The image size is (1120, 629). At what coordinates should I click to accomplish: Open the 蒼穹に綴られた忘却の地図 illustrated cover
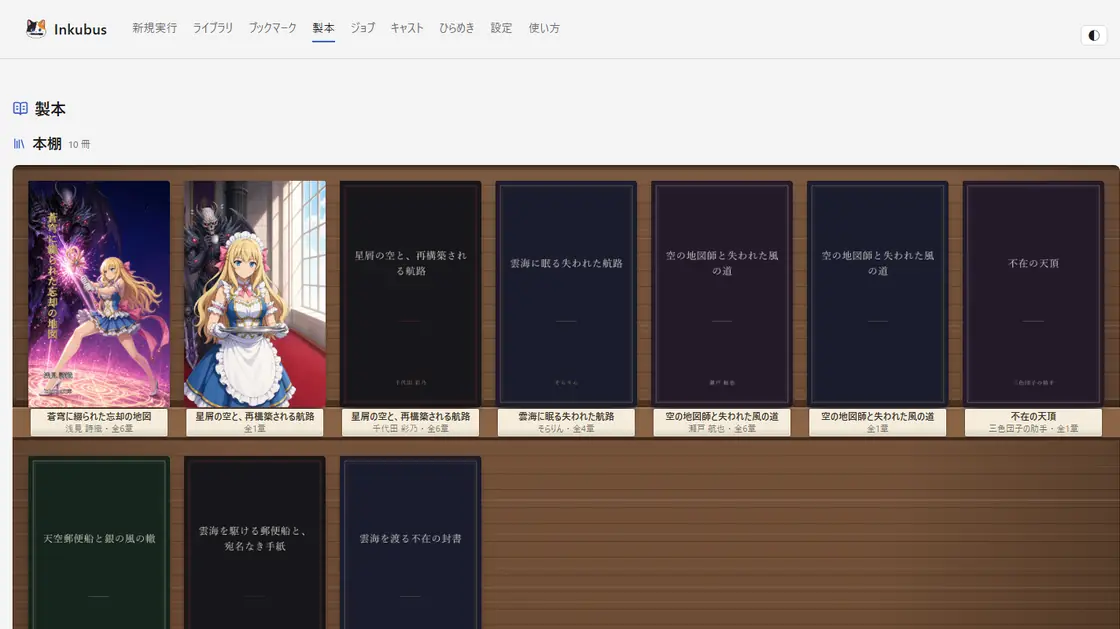point(99,293)
